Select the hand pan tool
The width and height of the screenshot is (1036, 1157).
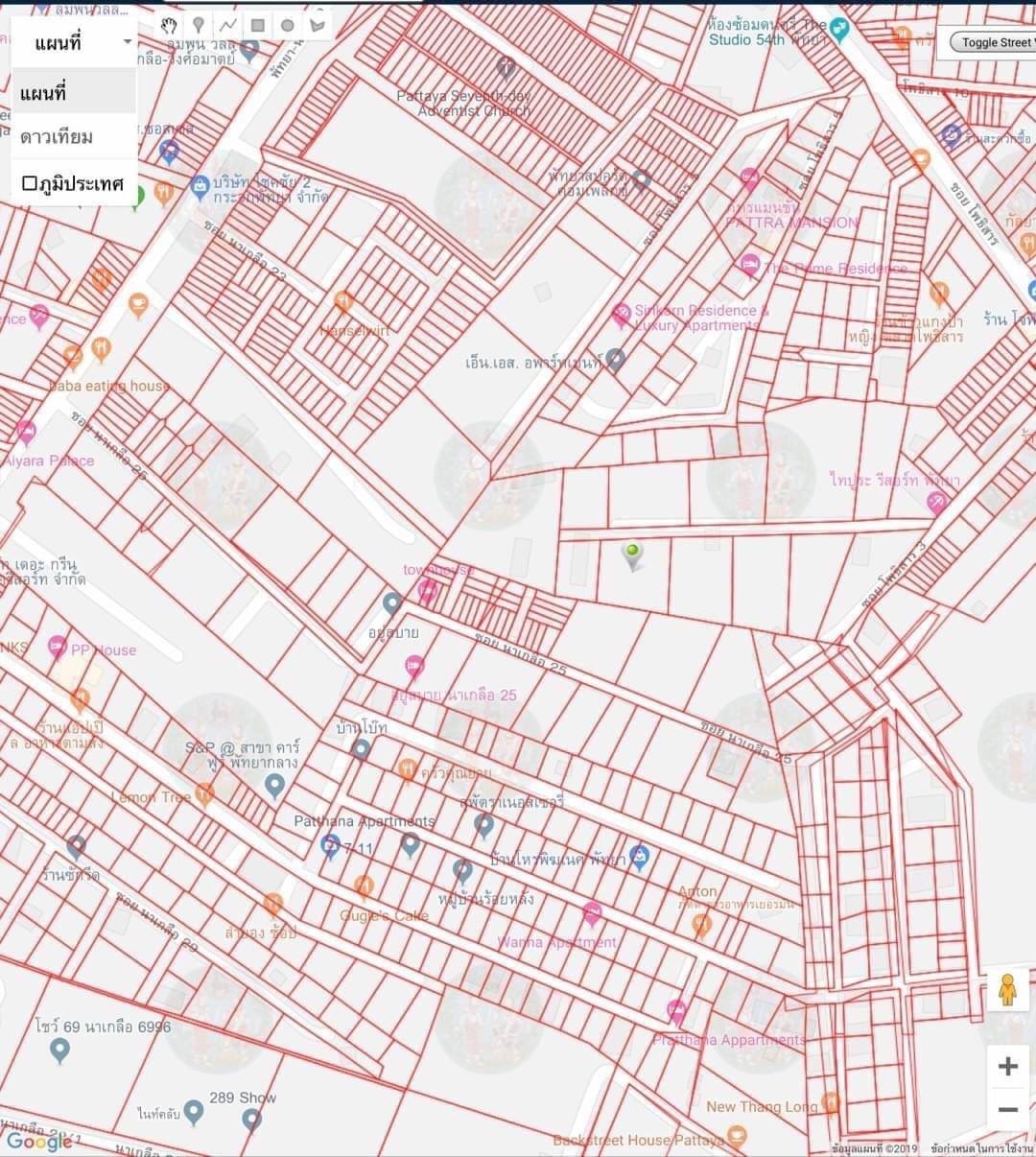(x=170, y=25)
